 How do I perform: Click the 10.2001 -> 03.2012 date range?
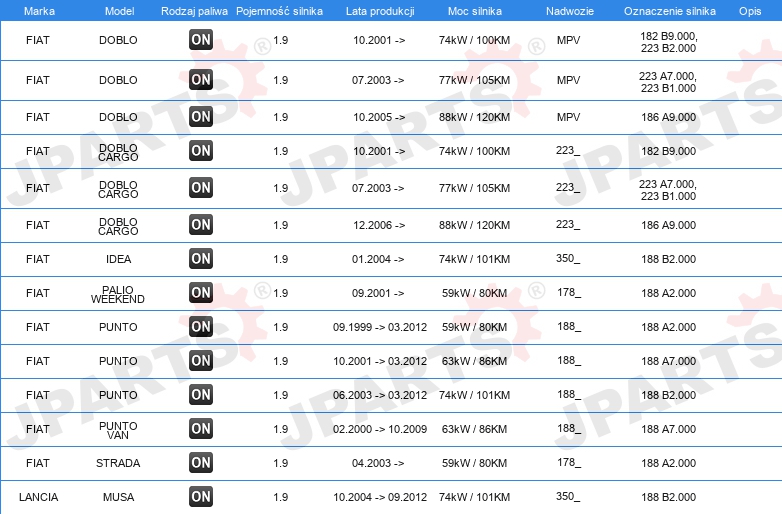[380, 361]
